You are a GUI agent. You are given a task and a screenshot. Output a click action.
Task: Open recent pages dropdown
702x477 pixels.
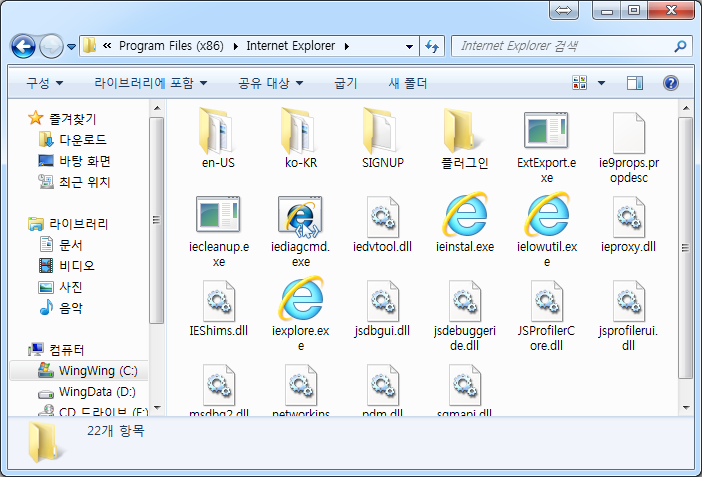tap(71, 46)
